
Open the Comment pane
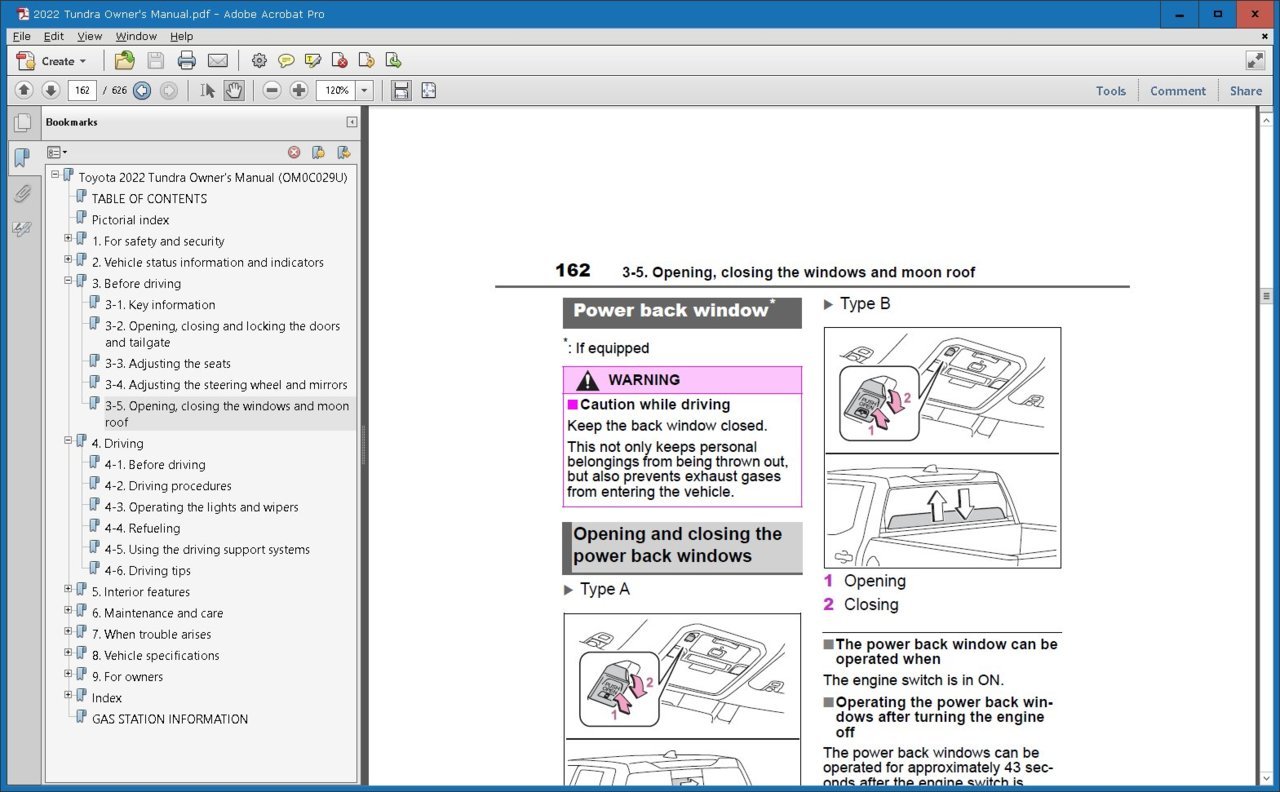(x=1178, y=91)
